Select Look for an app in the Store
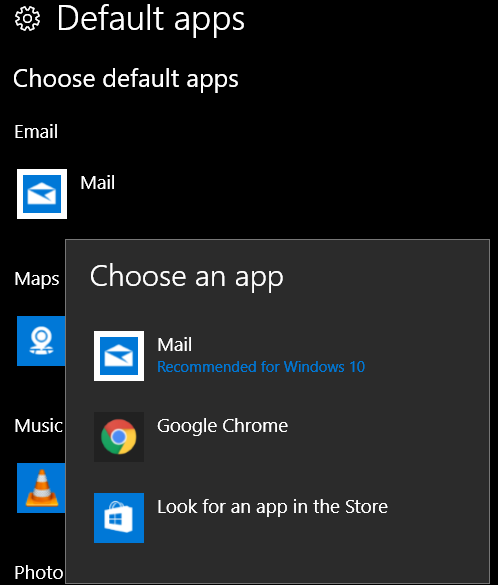This screenshot has height=585, width=498. click(278, 518)
